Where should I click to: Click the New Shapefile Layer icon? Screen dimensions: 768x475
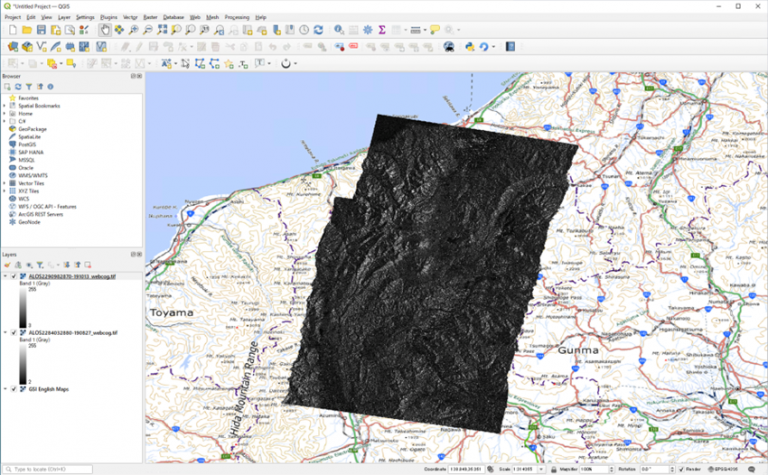pyautogui.click(x=42, y=47)
